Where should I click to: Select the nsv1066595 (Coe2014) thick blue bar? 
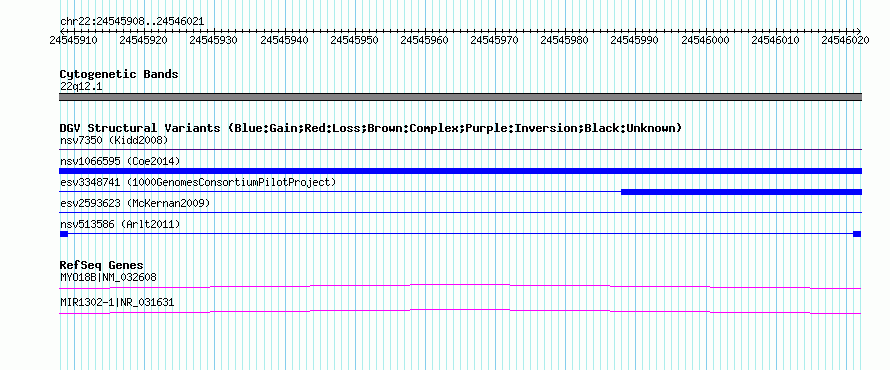pos(460,171)
